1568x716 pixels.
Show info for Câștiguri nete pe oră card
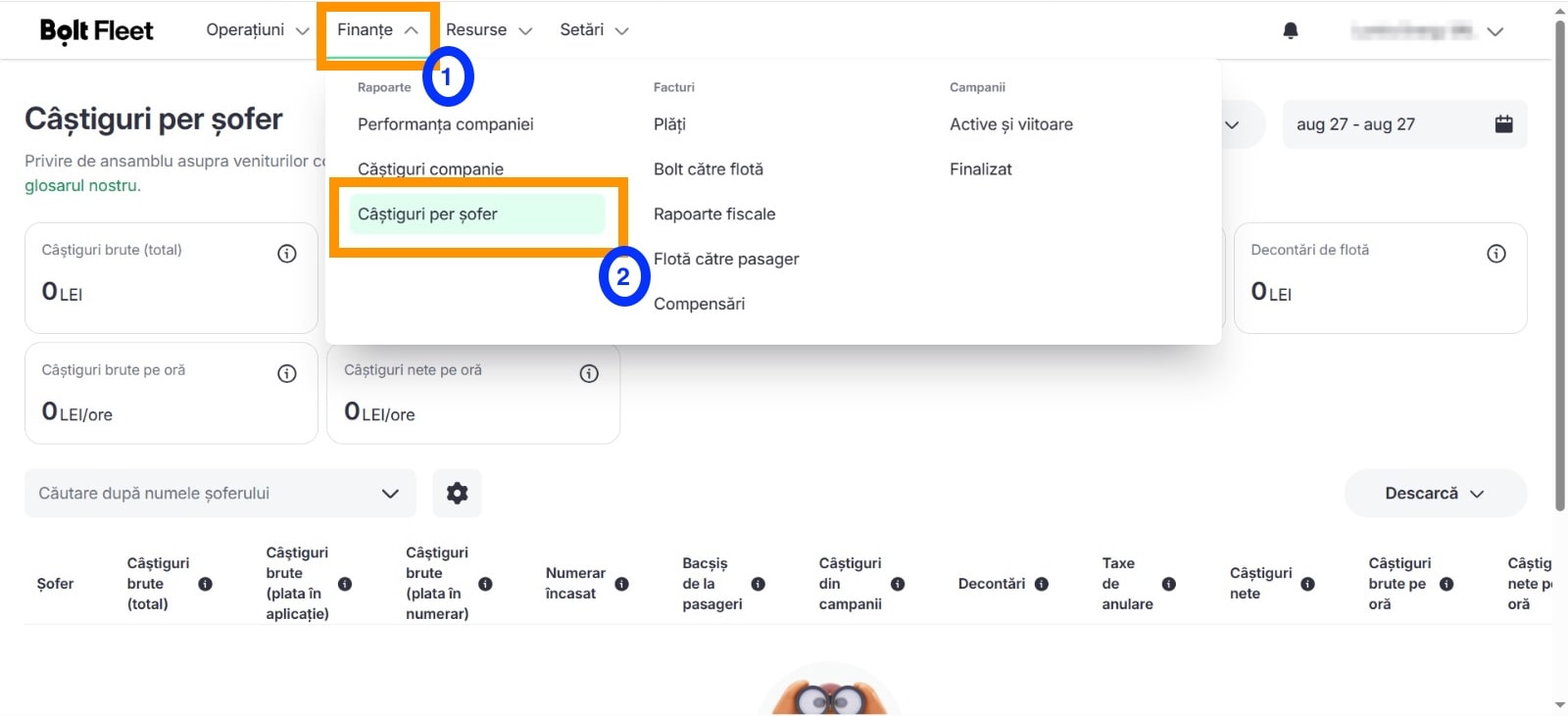click(x=589, y=373)
